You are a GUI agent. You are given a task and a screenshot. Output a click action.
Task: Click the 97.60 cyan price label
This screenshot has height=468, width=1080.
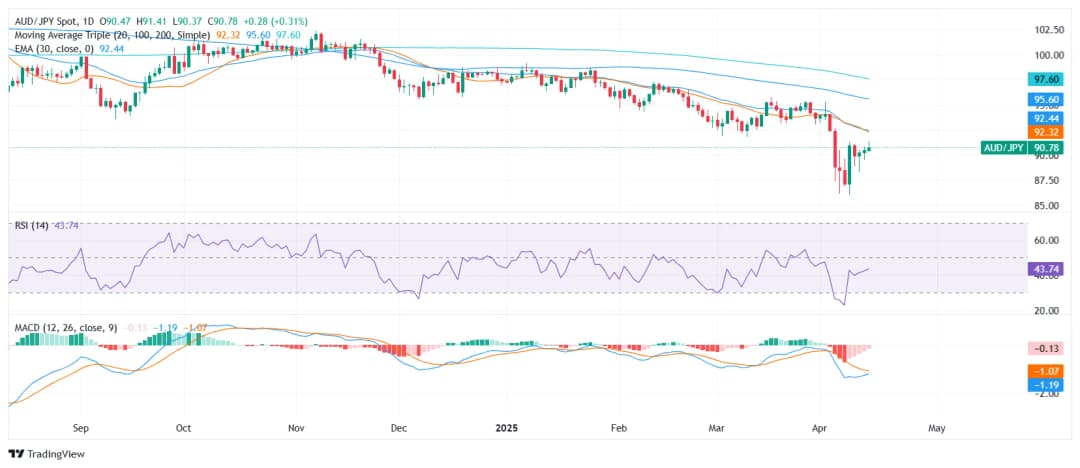(x=1046, y=78)
